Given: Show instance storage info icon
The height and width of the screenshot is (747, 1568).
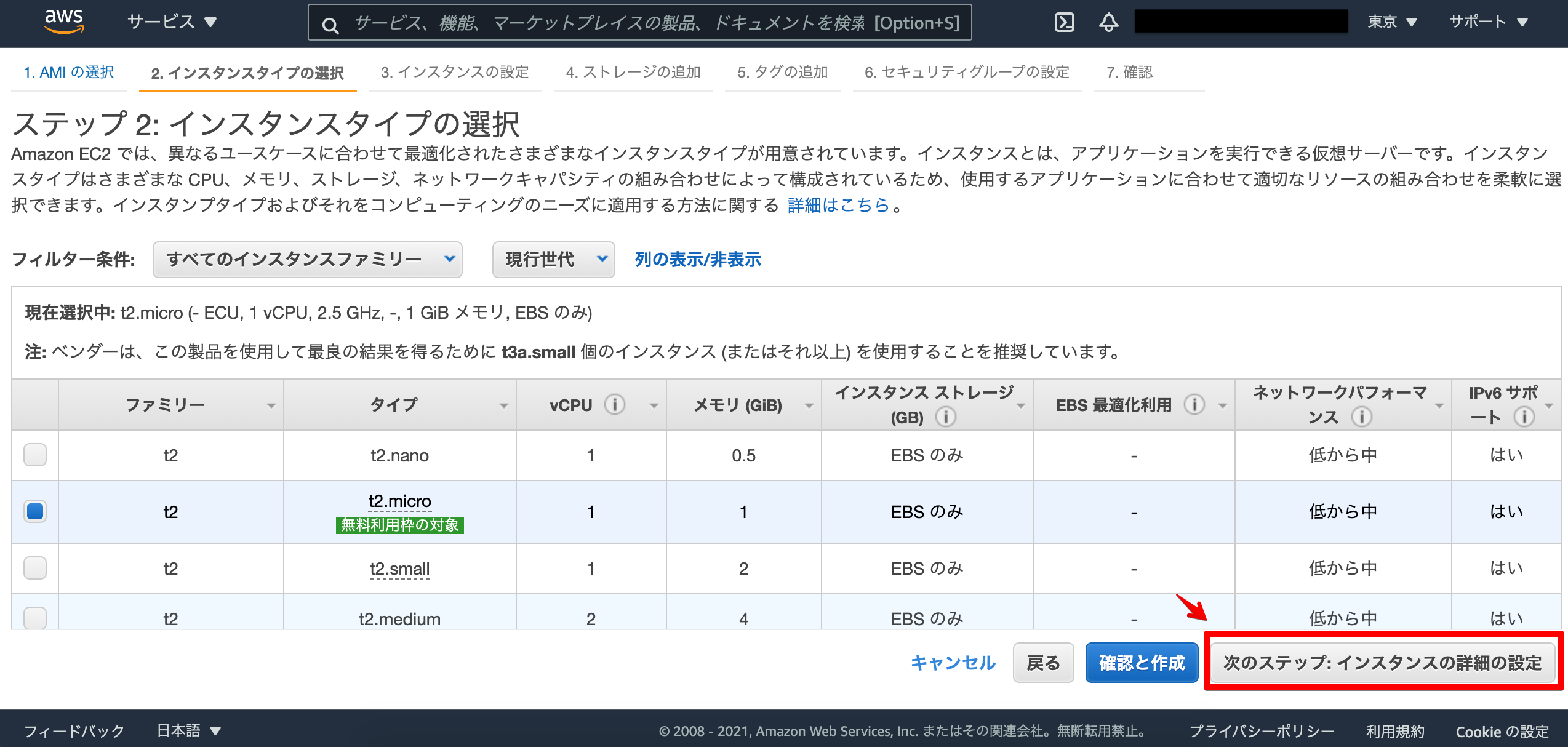Looking at the screenshot, I should (x=946, y=417).
